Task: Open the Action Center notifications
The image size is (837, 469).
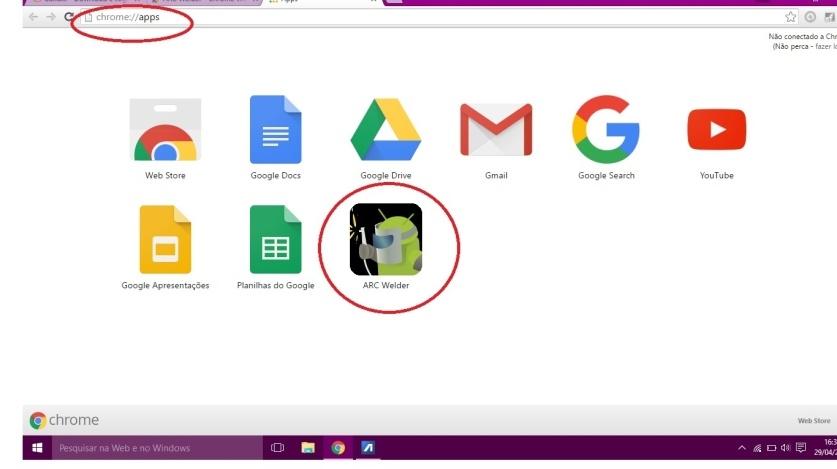Action: 801,448
